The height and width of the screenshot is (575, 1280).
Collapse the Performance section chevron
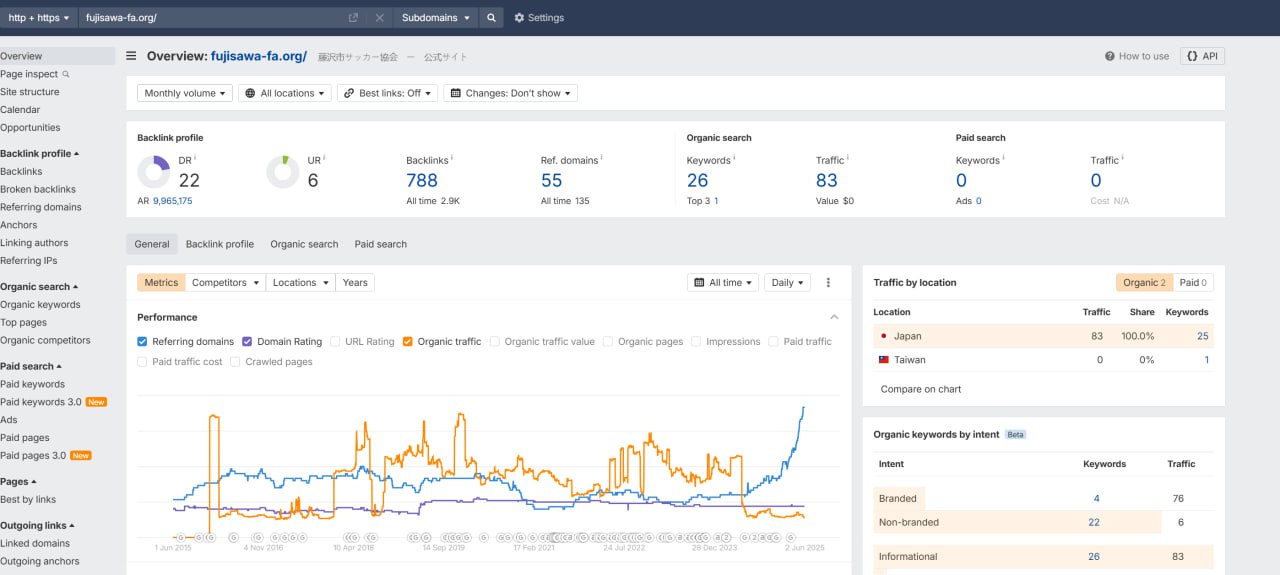point(834,317)
